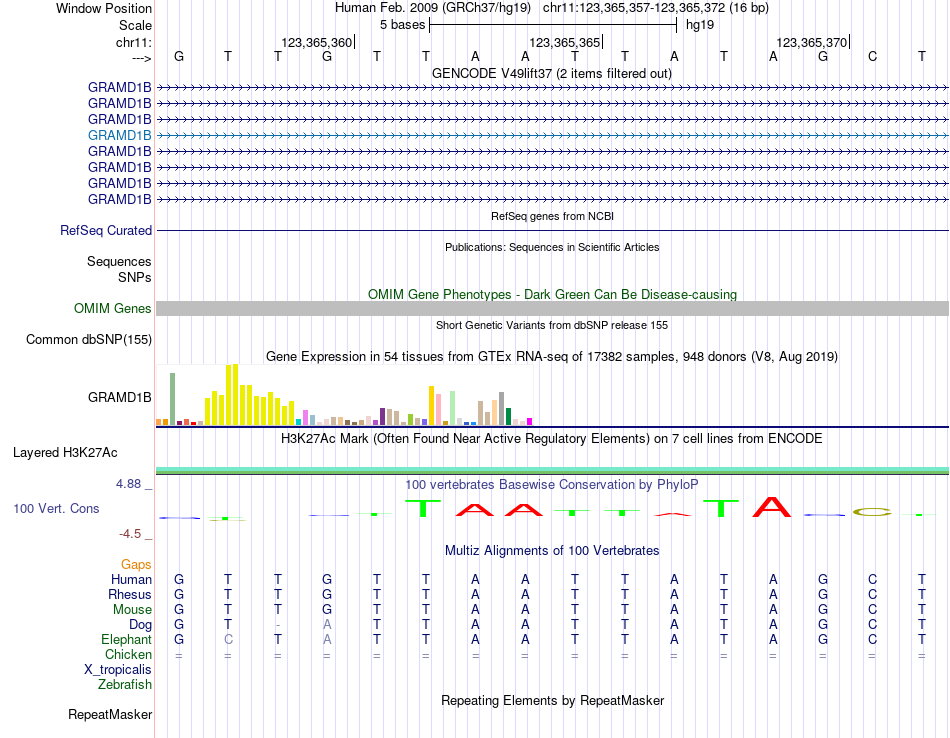The width and height of the screenshot is (950, 738).
Task: Click the magenta last GTEx expression bar
Action: [530, 422]
